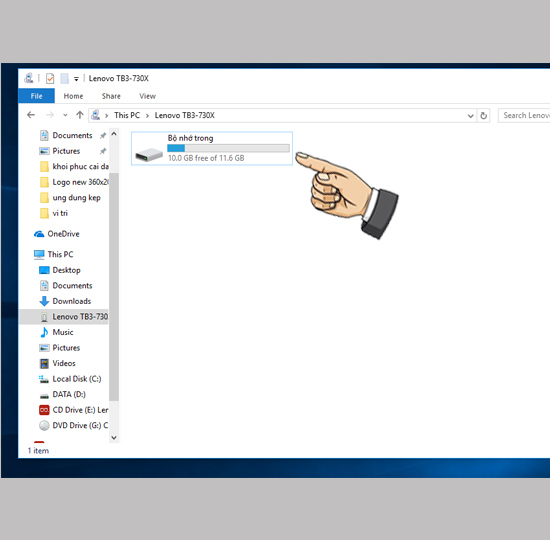Image resolution: width=550 pixels, height=540 pixels.
Task: Click the Forward navigation arrow
Action: click(x=50, y=115)
